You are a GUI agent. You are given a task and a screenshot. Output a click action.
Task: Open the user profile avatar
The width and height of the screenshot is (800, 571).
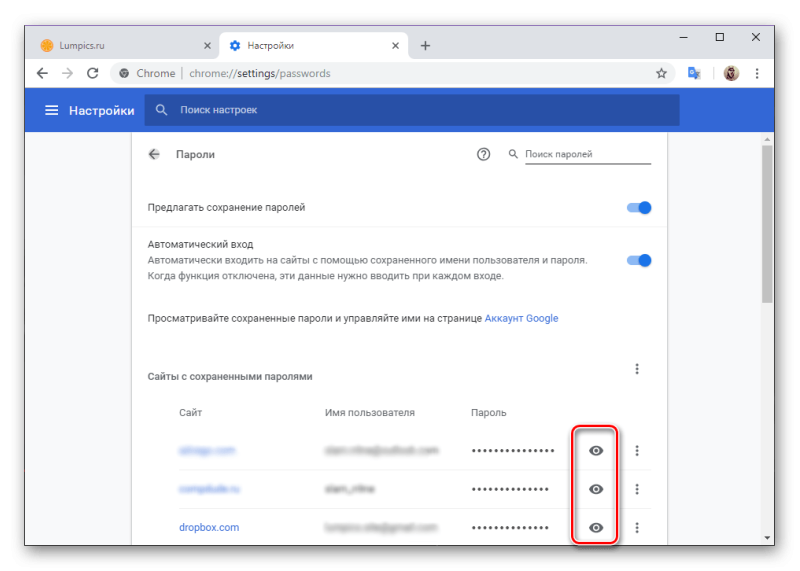[x=731, y=73]
